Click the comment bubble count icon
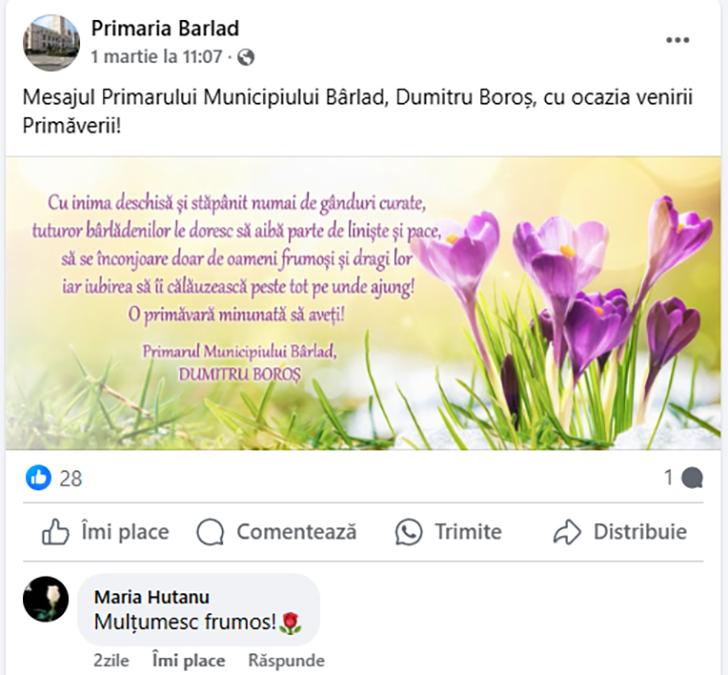 692,478
